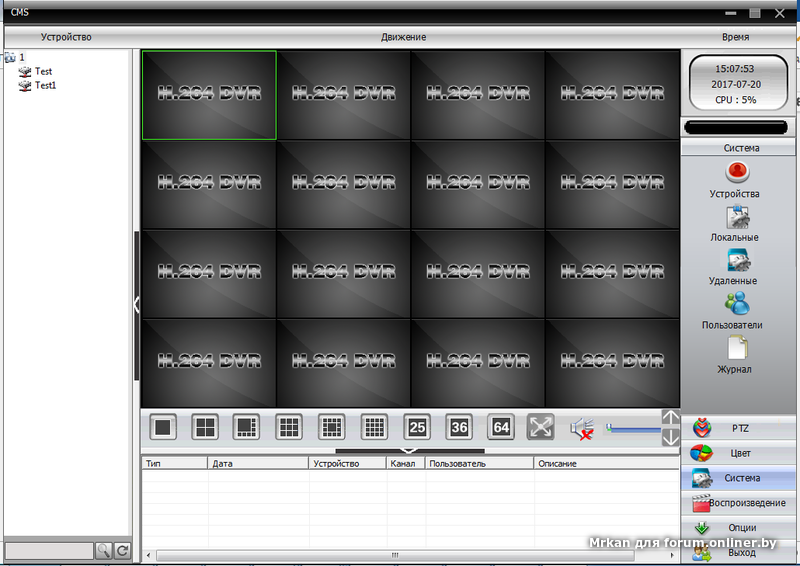The height and width of the screenshot is (566, 800).
Task: Open Журнал log viewer
Action: coord(735,355)
